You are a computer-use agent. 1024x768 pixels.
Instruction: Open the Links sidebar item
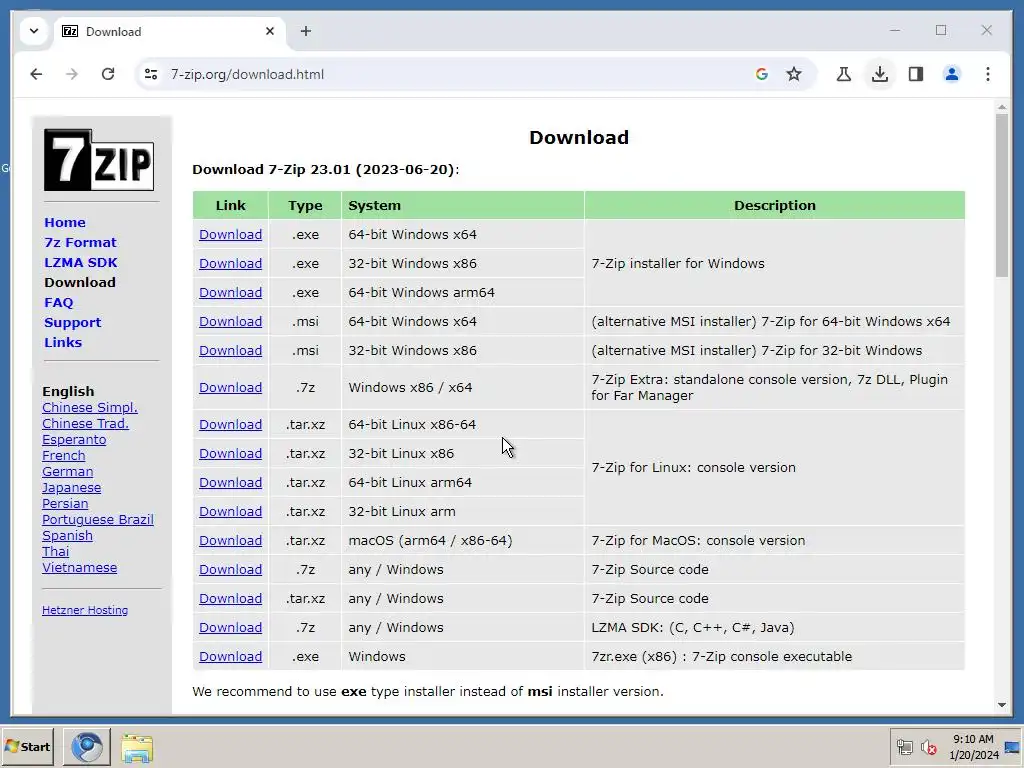[x=63, y=342]
